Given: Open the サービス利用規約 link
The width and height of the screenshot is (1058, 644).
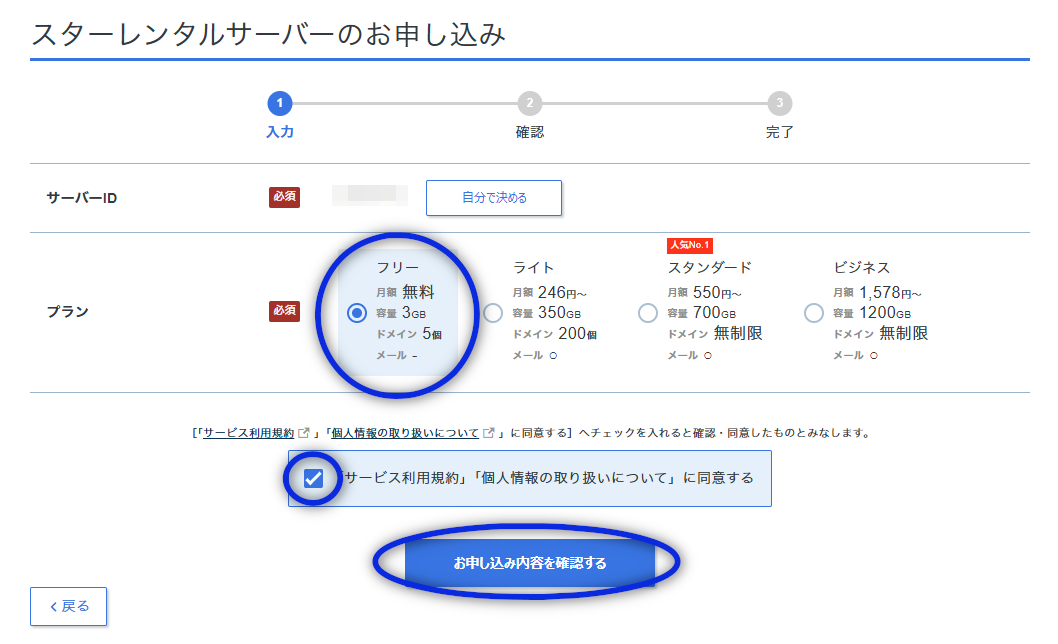Looking at the screenshot, I should click(x=248, y=433).
